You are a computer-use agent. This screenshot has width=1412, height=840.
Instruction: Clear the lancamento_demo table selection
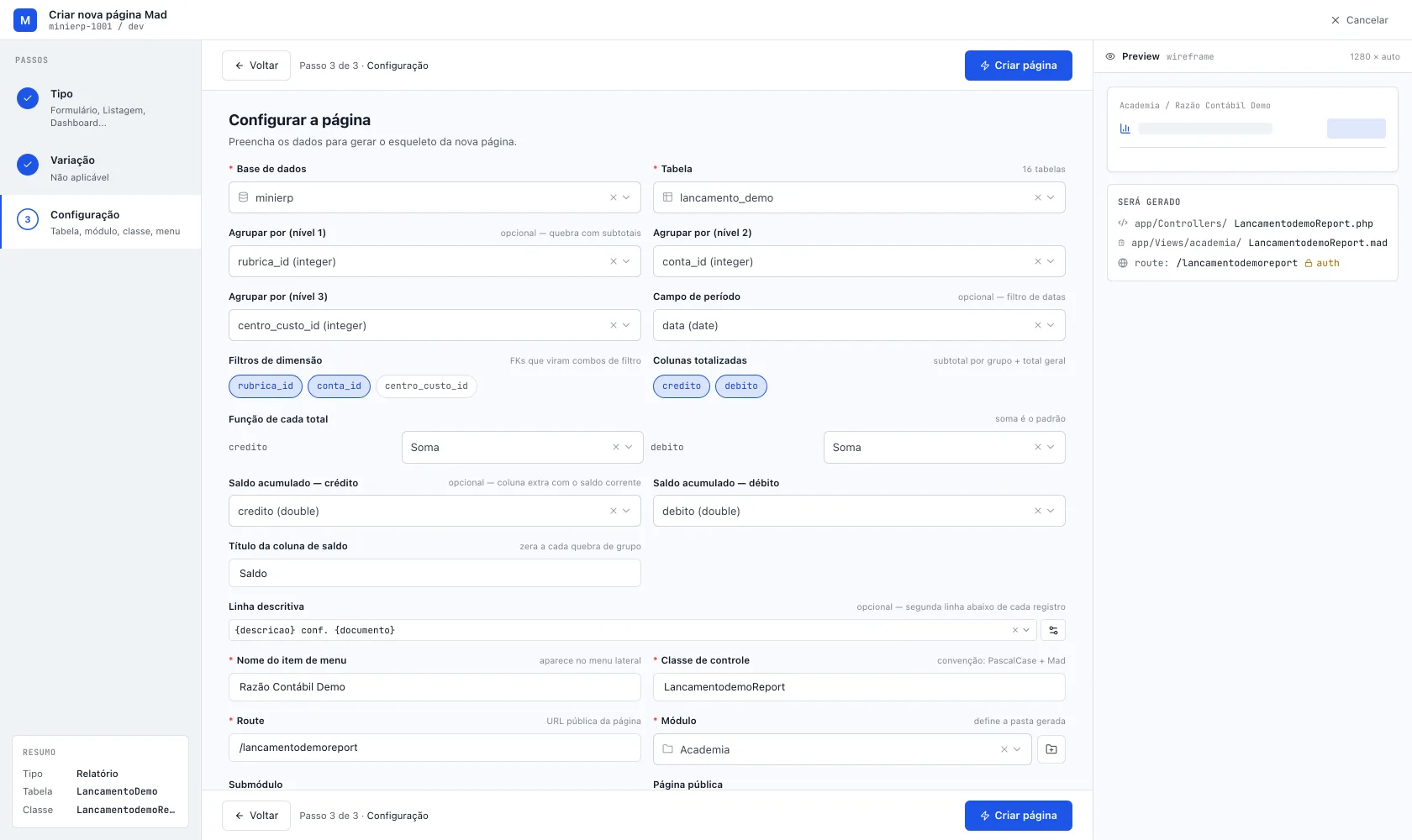click(1038, 197)
